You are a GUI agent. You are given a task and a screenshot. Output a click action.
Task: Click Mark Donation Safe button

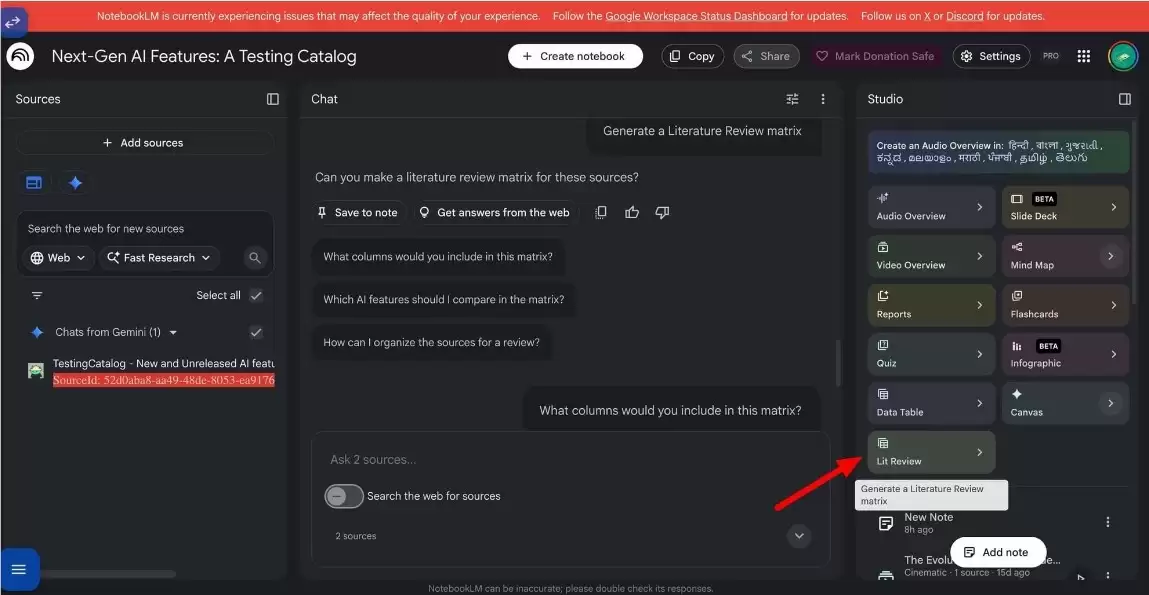pyautogui.click(x=876, y=56)
